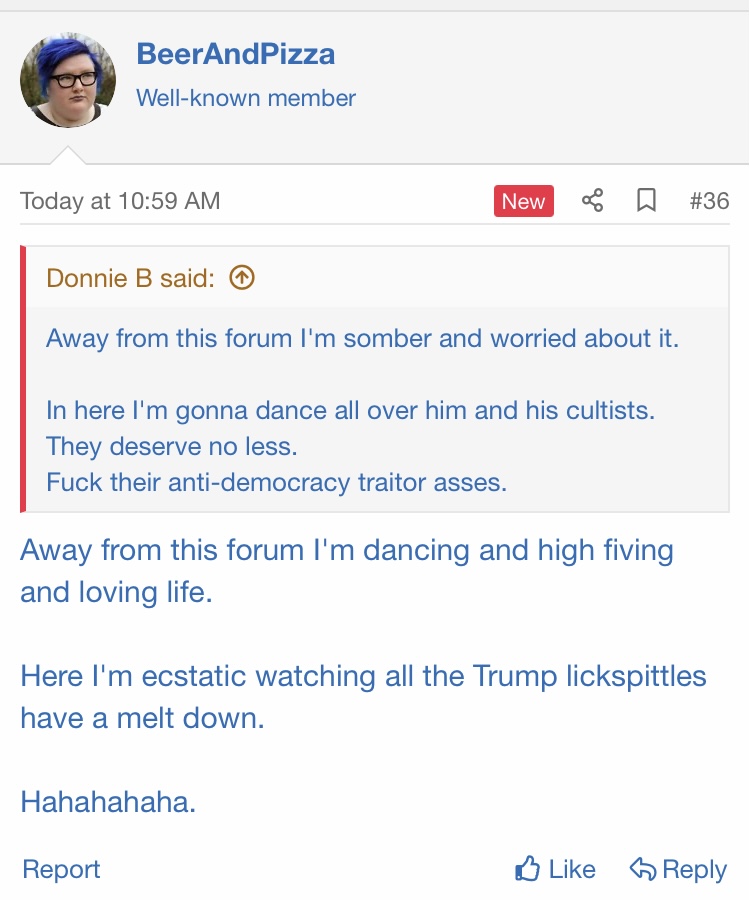The image size is (749, 900).
Task: Click quoted line "In here I'm gonna dance"
Action: point(350,410)
